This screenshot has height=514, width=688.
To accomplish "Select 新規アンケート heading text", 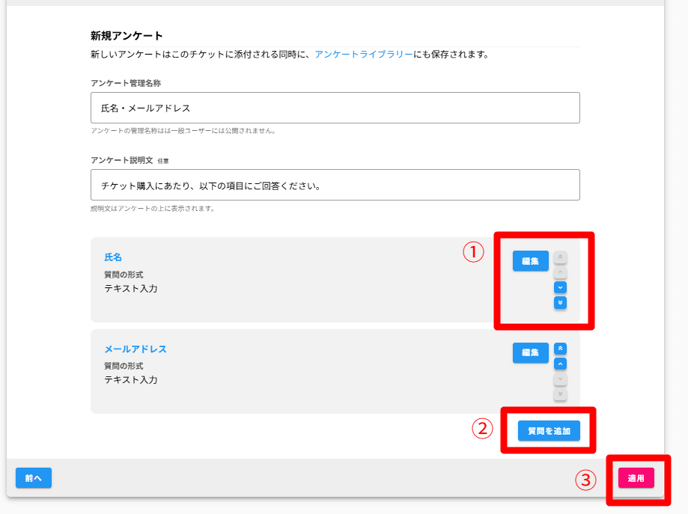I will click(127, 36).
